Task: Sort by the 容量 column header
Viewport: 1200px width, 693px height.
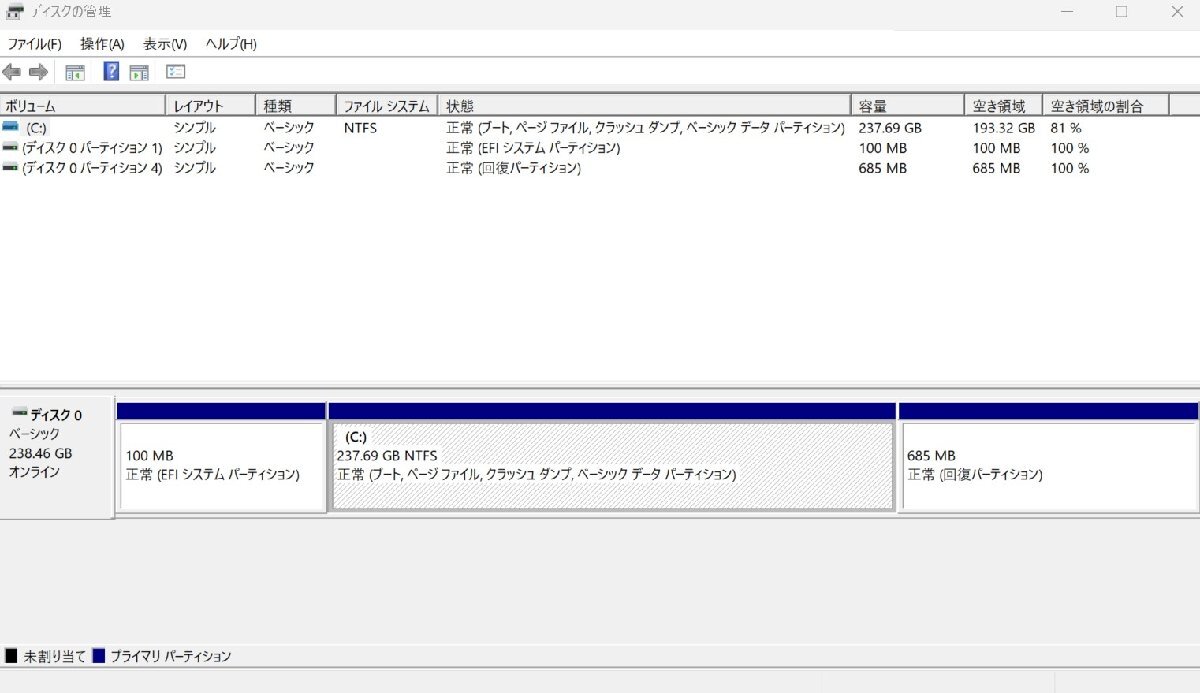Action: (x=907, y=106)
